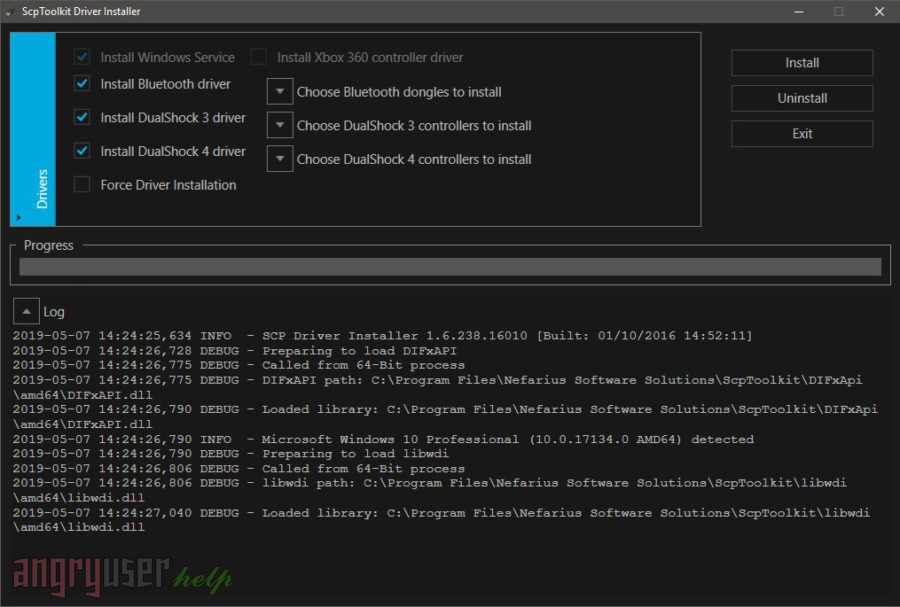Viewport: 900px width, 607px height.
Task: Click the Windows 10 detected log line
Action: (x=383, y=439)
